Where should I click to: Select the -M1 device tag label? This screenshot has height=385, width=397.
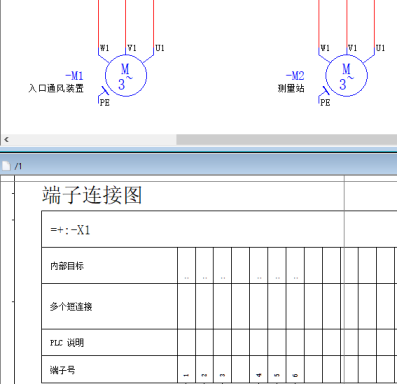click(x=74, y=76)
